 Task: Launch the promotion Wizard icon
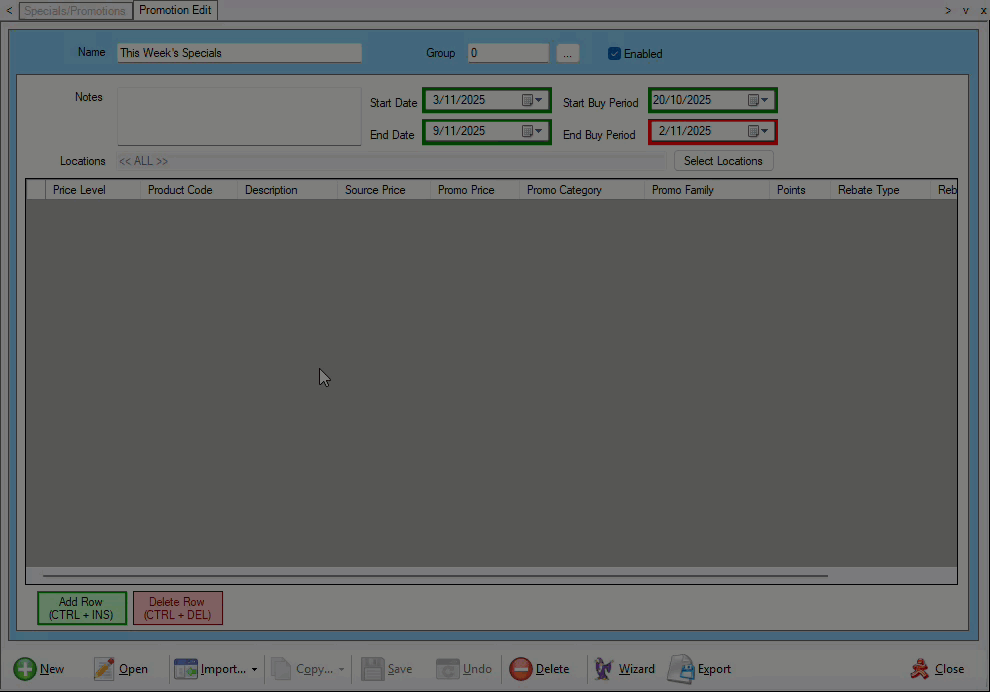pyautogui.click(x=604, y=669)
